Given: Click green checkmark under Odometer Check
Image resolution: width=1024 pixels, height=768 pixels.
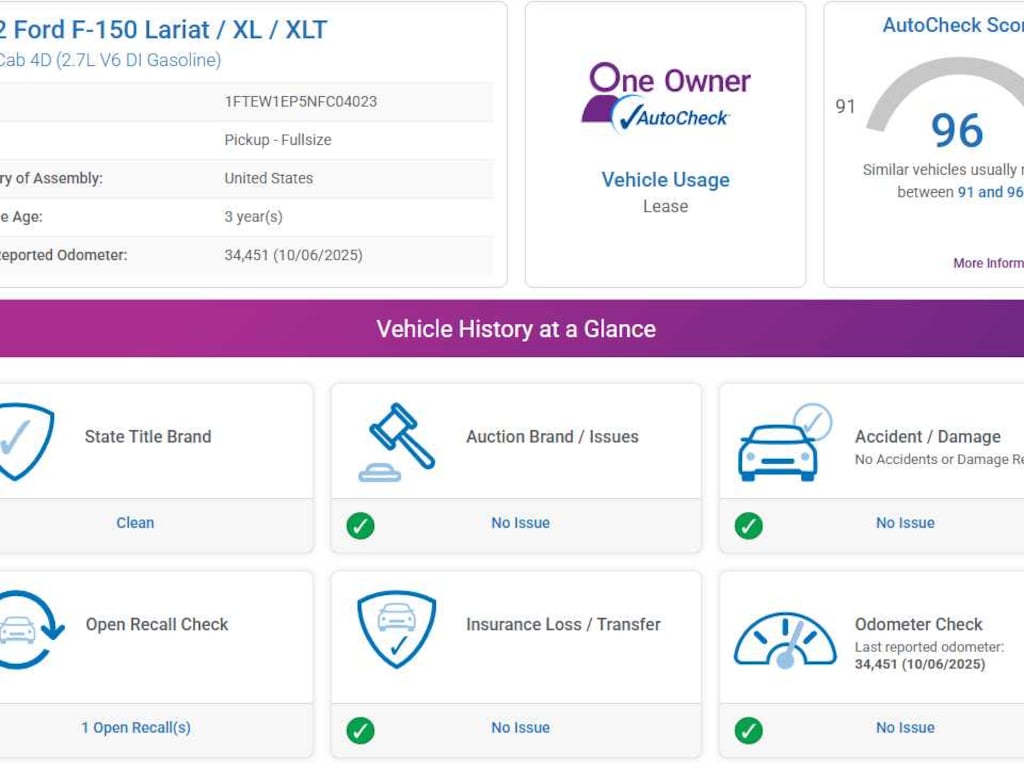Looking at the screenshot, I should point(748,730).
